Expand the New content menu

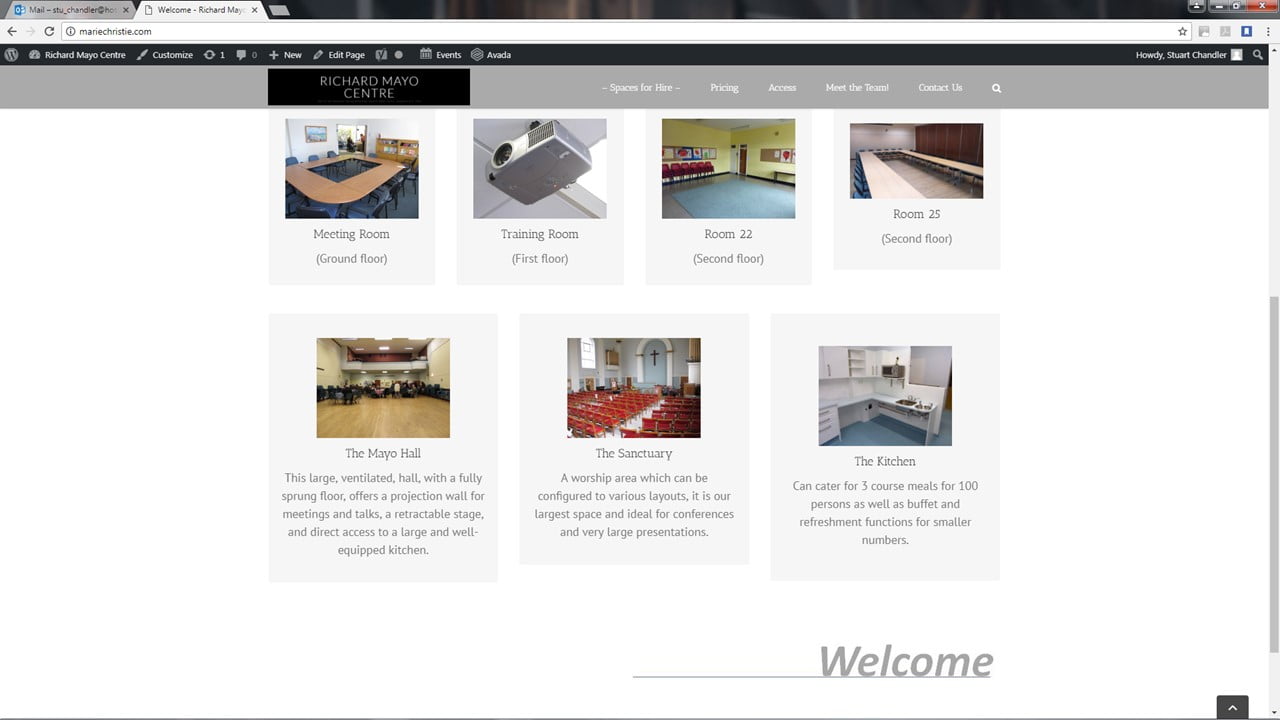coord(285,55)
